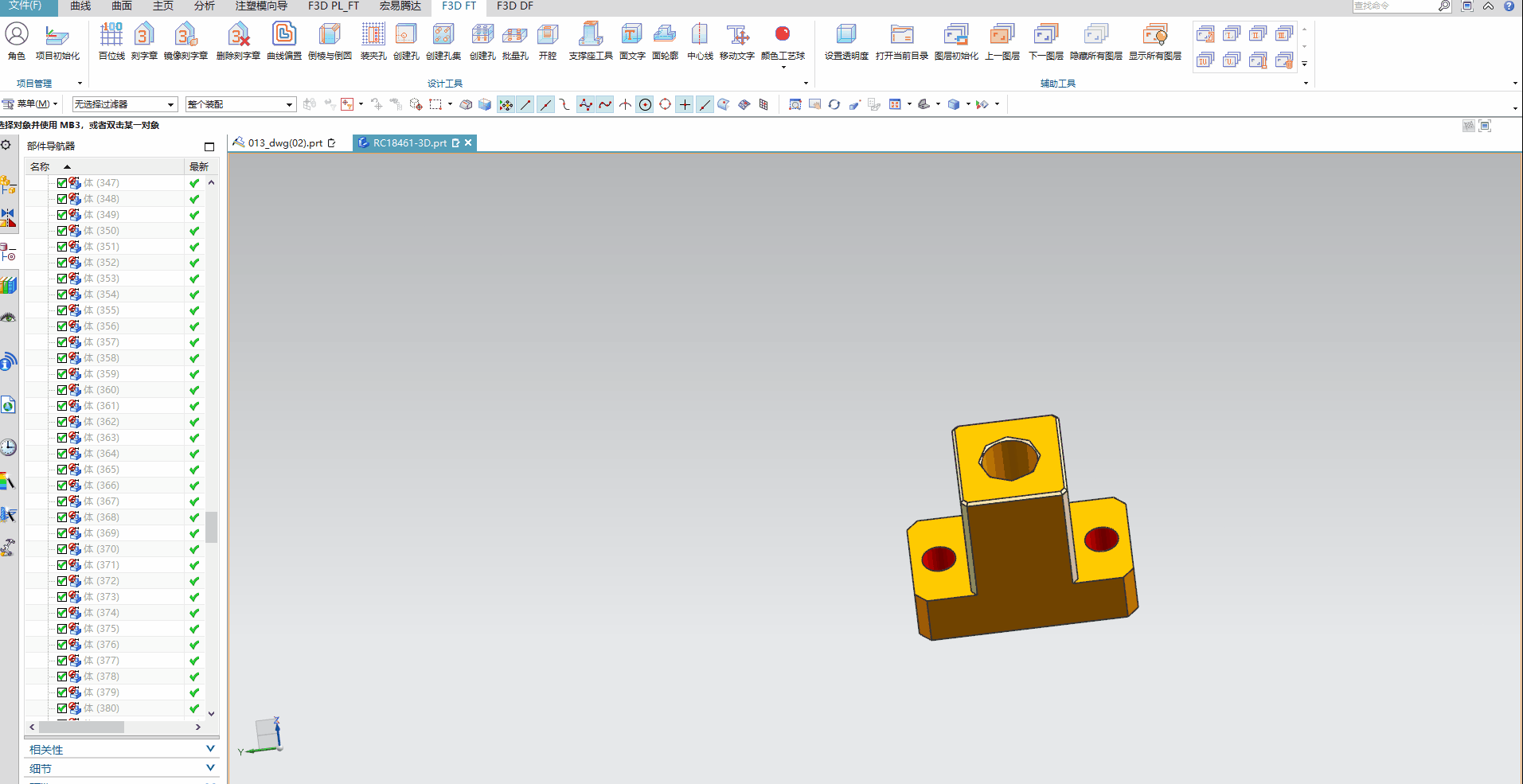The height and width of the screenshot is (784, 1523).
Task: Click 显示所有图层 show all layers
Action: (1155, 41)
